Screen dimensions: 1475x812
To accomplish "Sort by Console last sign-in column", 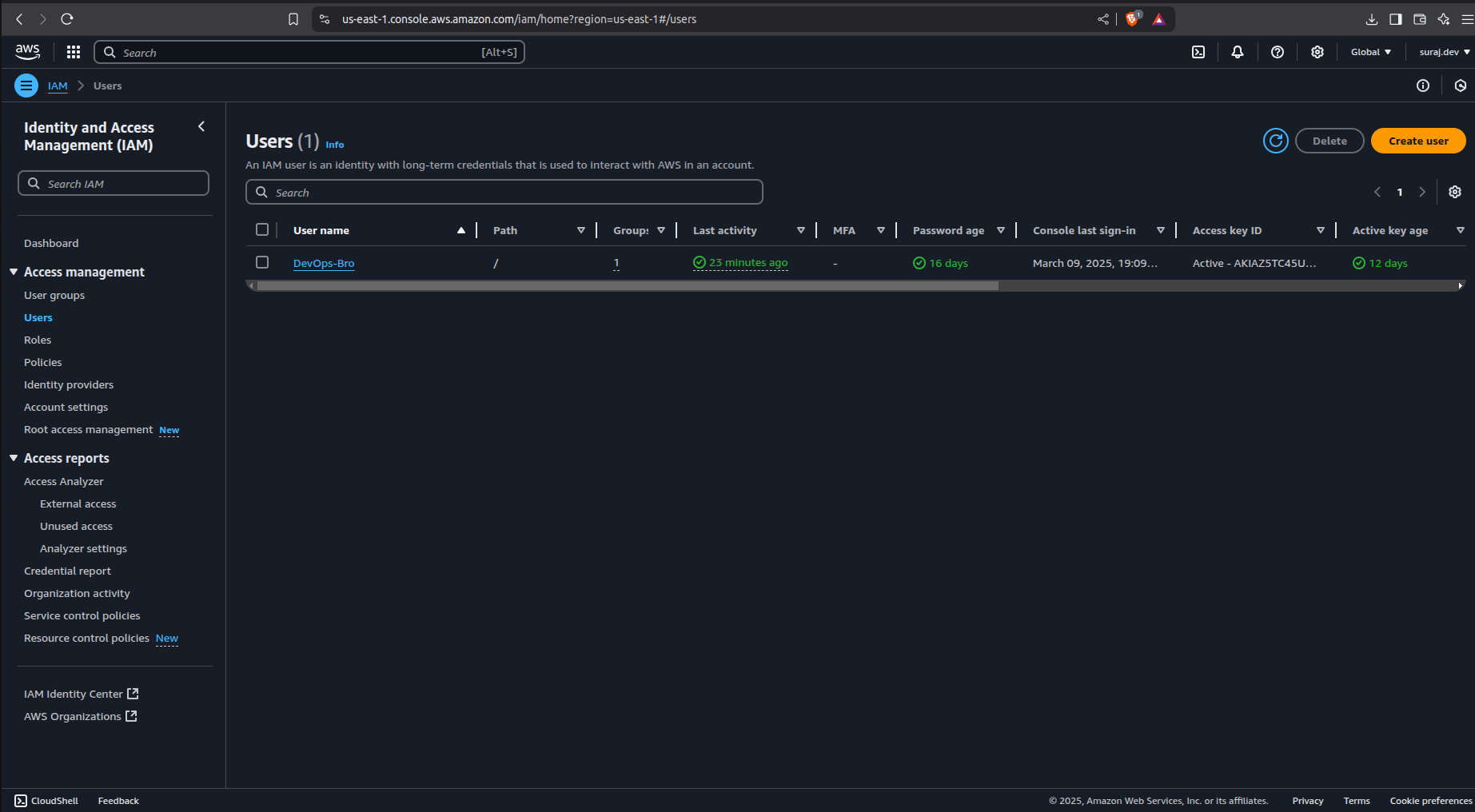I will coord(1161,230).
